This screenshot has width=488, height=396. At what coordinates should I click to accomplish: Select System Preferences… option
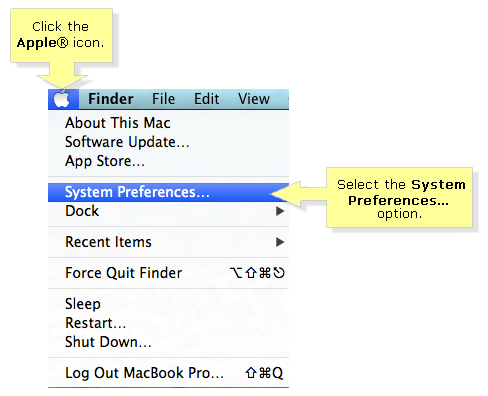(168, 192)
